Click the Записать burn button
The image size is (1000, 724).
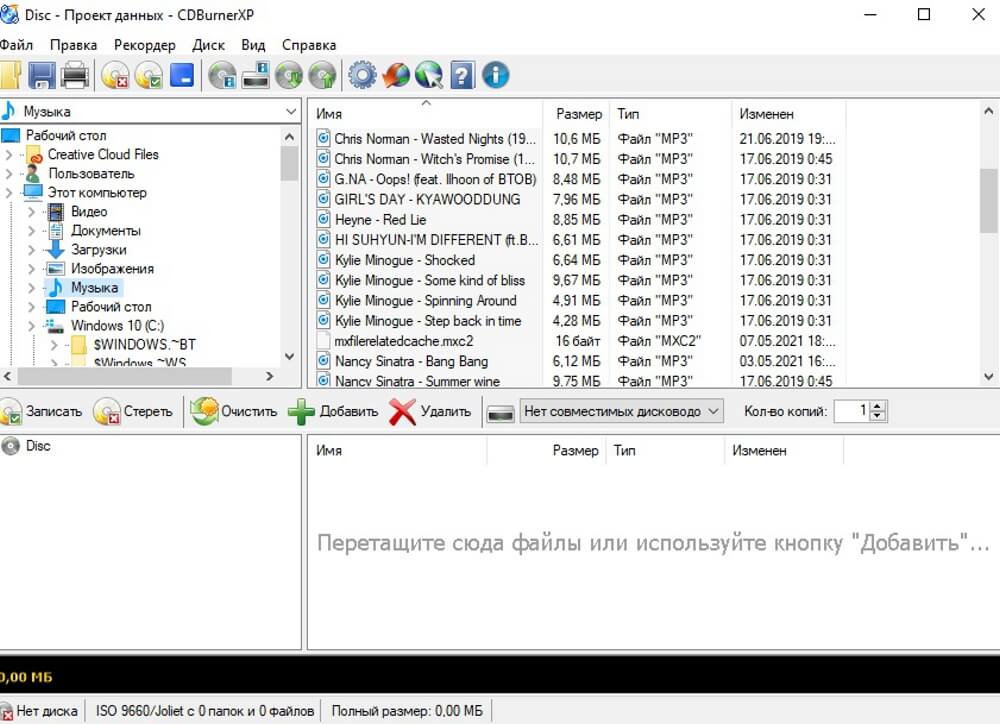click(42, 411)
